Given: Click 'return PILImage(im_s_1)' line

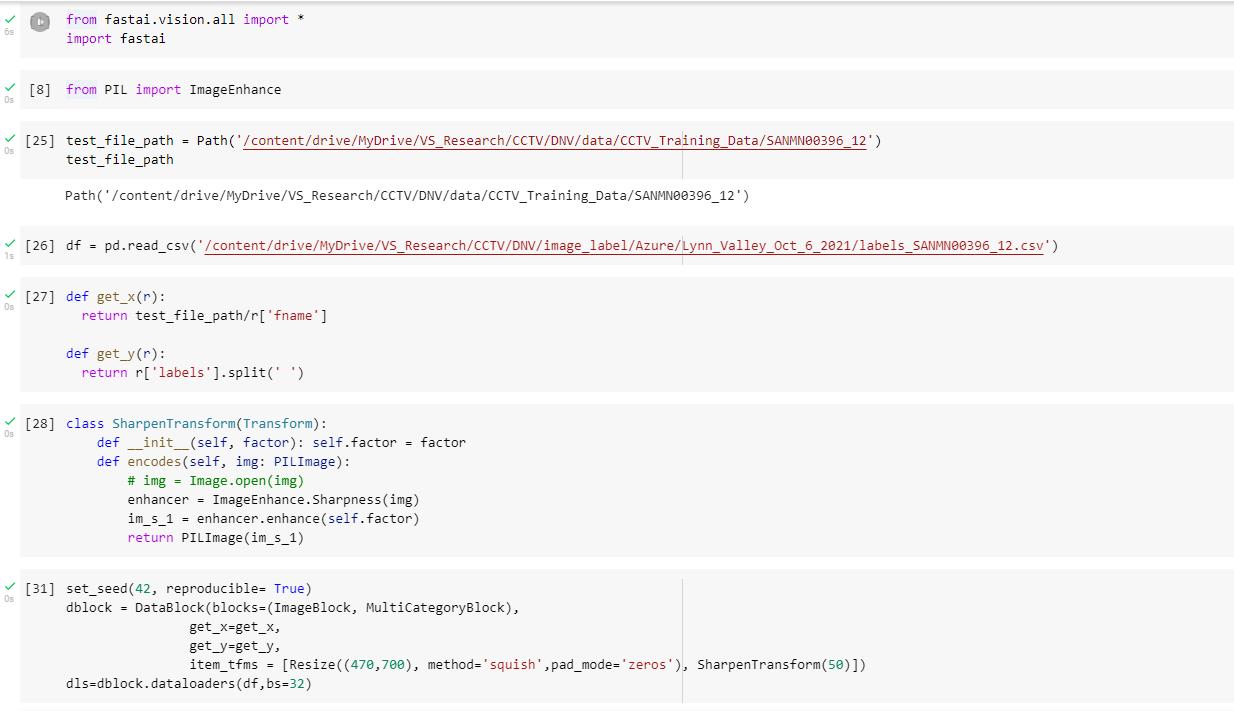Looking at the screenshot, I should click(x=216, y=538).
